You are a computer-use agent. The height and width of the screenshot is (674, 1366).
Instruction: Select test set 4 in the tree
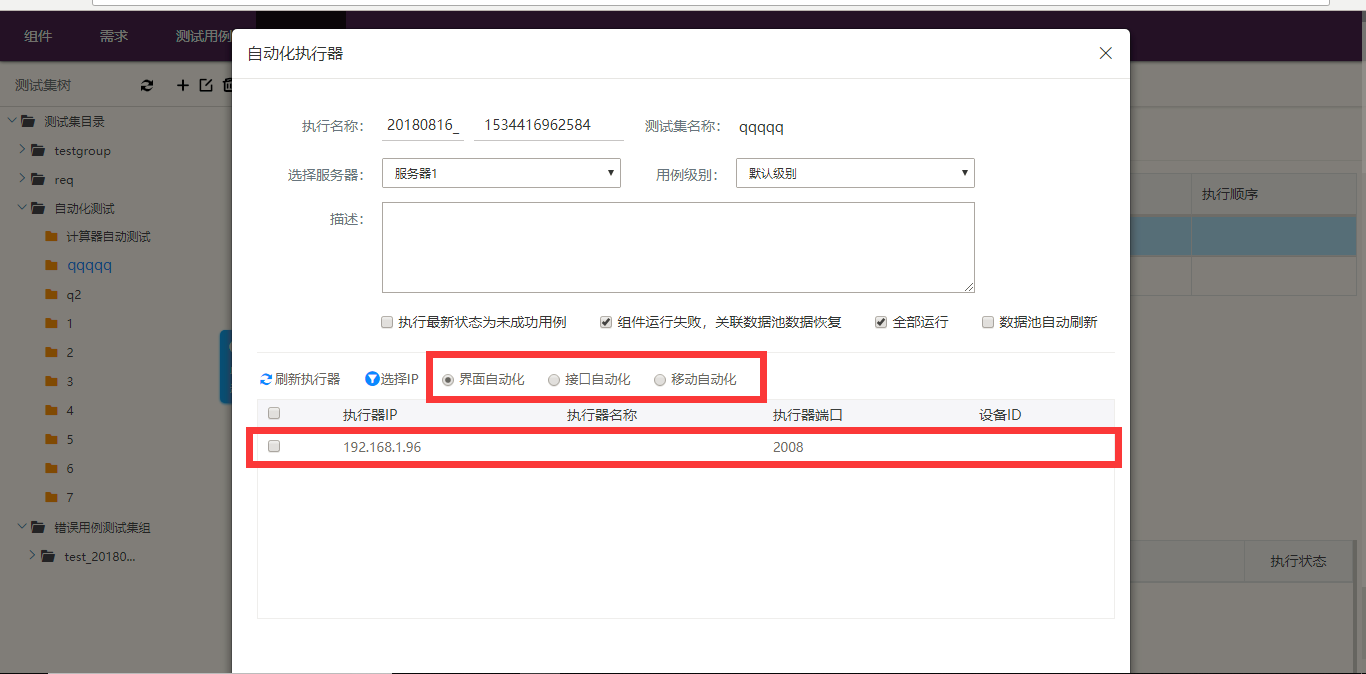[70, 411]
